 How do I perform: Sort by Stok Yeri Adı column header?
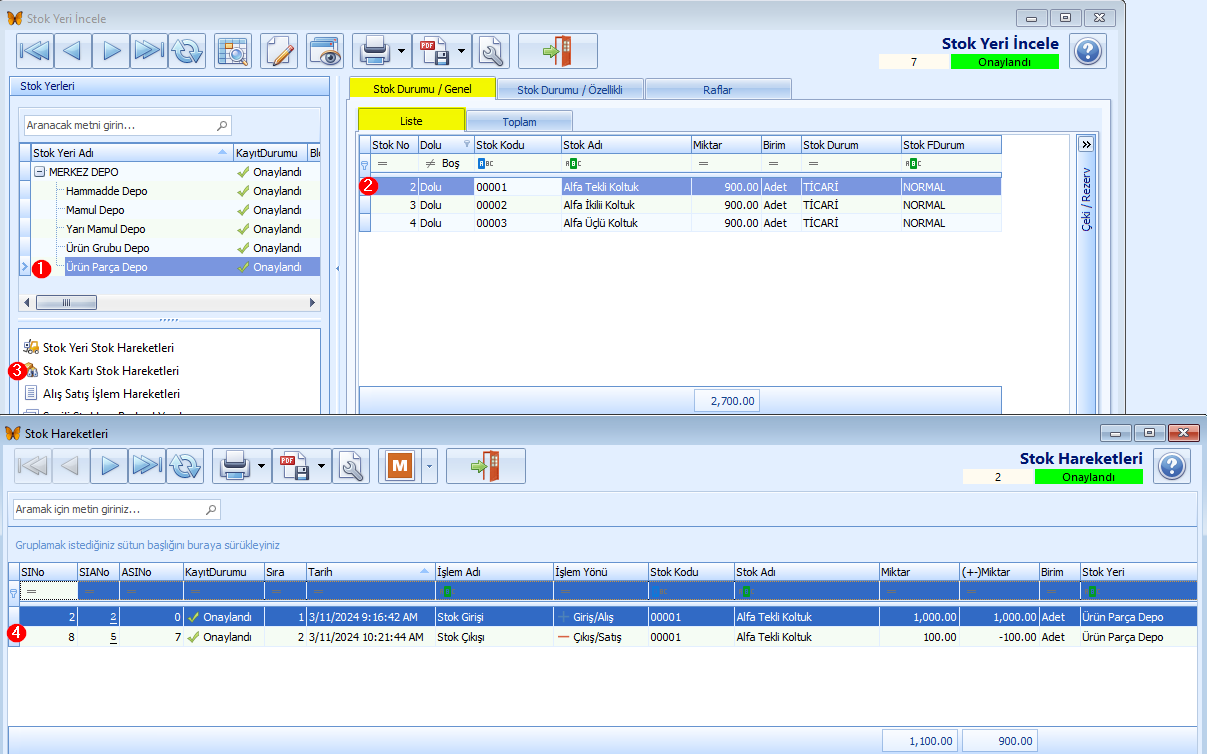click(x=131, y=153)
